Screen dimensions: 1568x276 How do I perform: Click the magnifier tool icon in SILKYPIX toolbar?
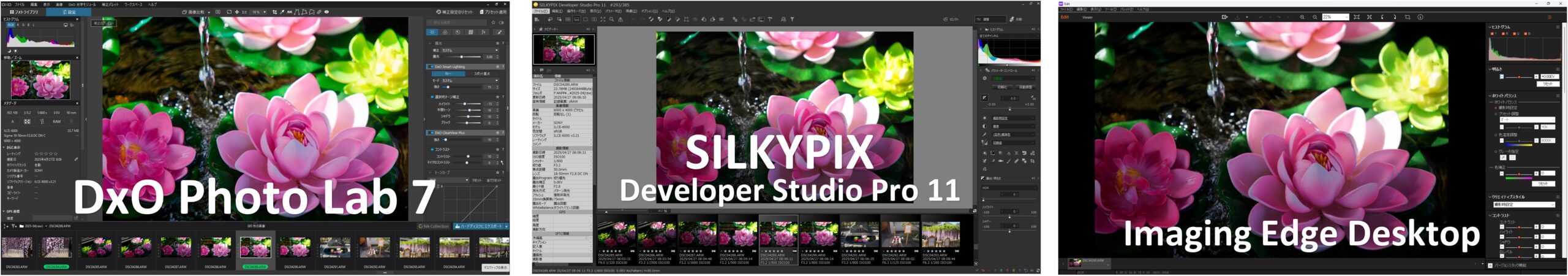(x=611, y=19)
